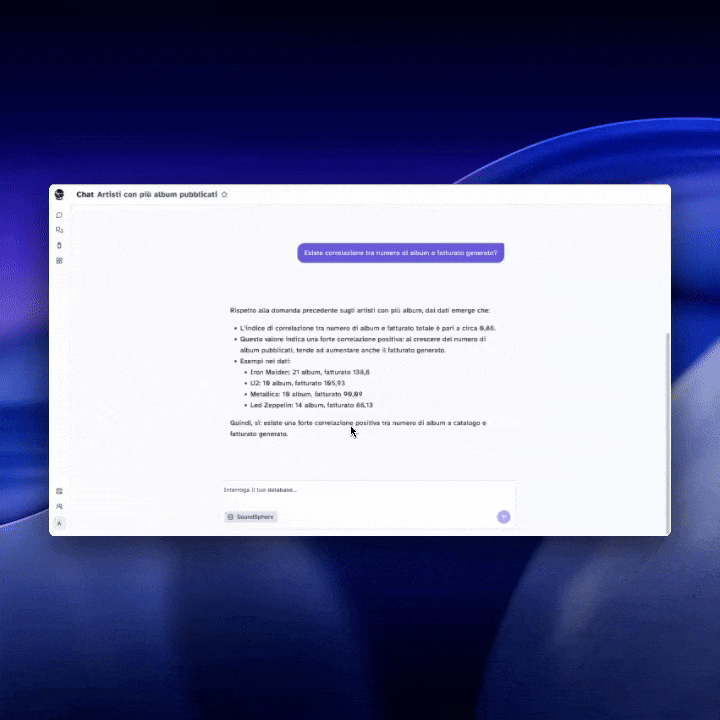Click the purple send message button

(x=503, y=517)
